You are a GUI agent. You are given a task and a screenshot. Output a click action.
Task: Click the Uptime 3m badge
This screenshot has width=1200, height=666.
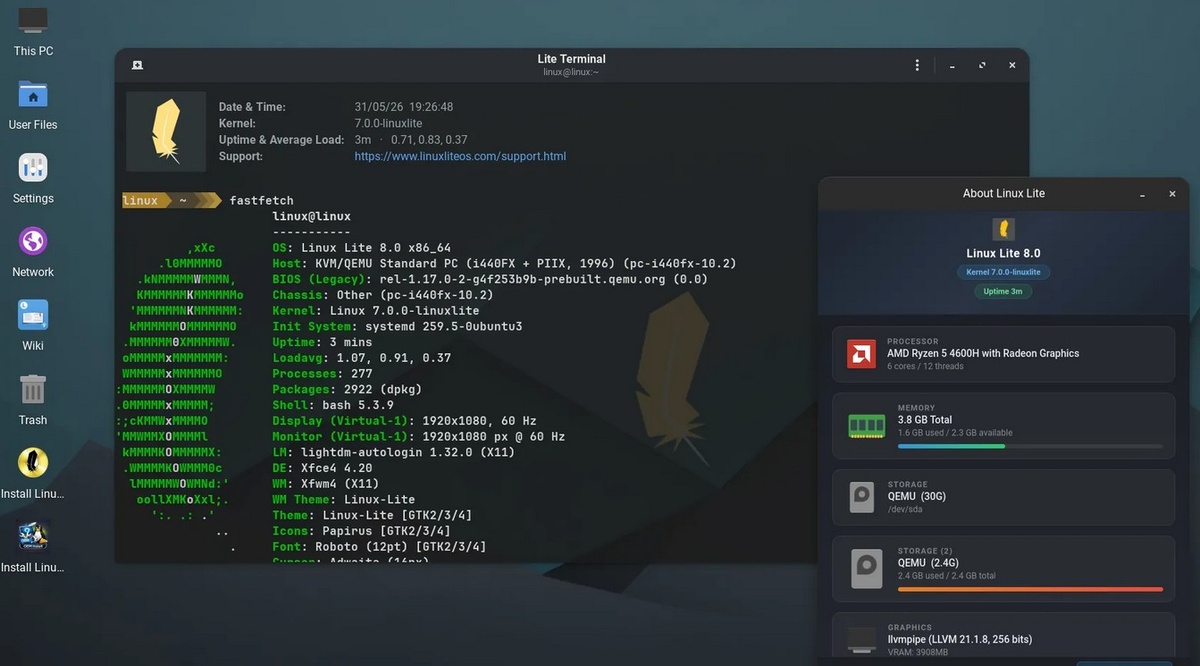coord(1004,291)
